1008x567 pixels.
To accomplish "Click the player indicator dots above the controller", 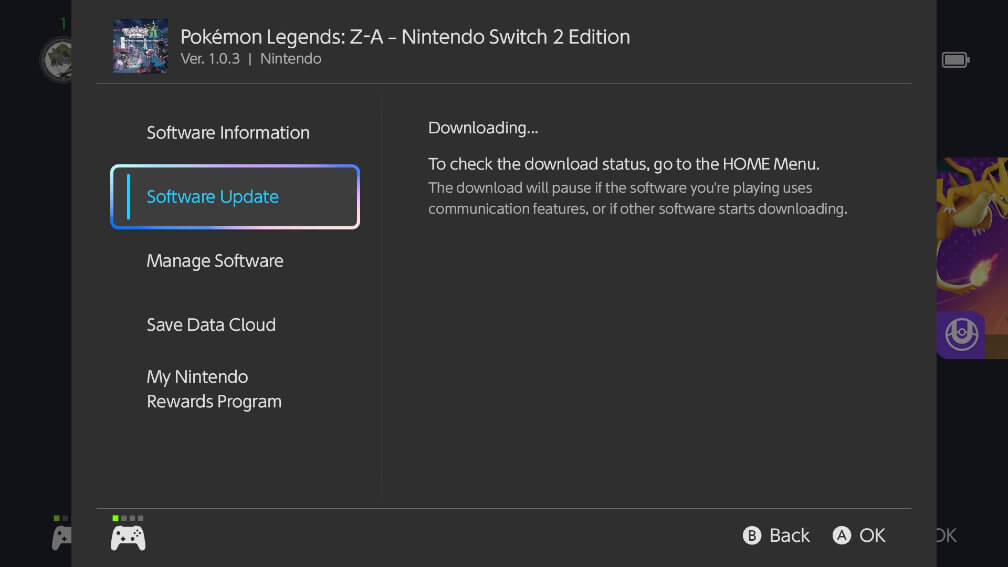I will pyautogui.click(x=128, y=518).
